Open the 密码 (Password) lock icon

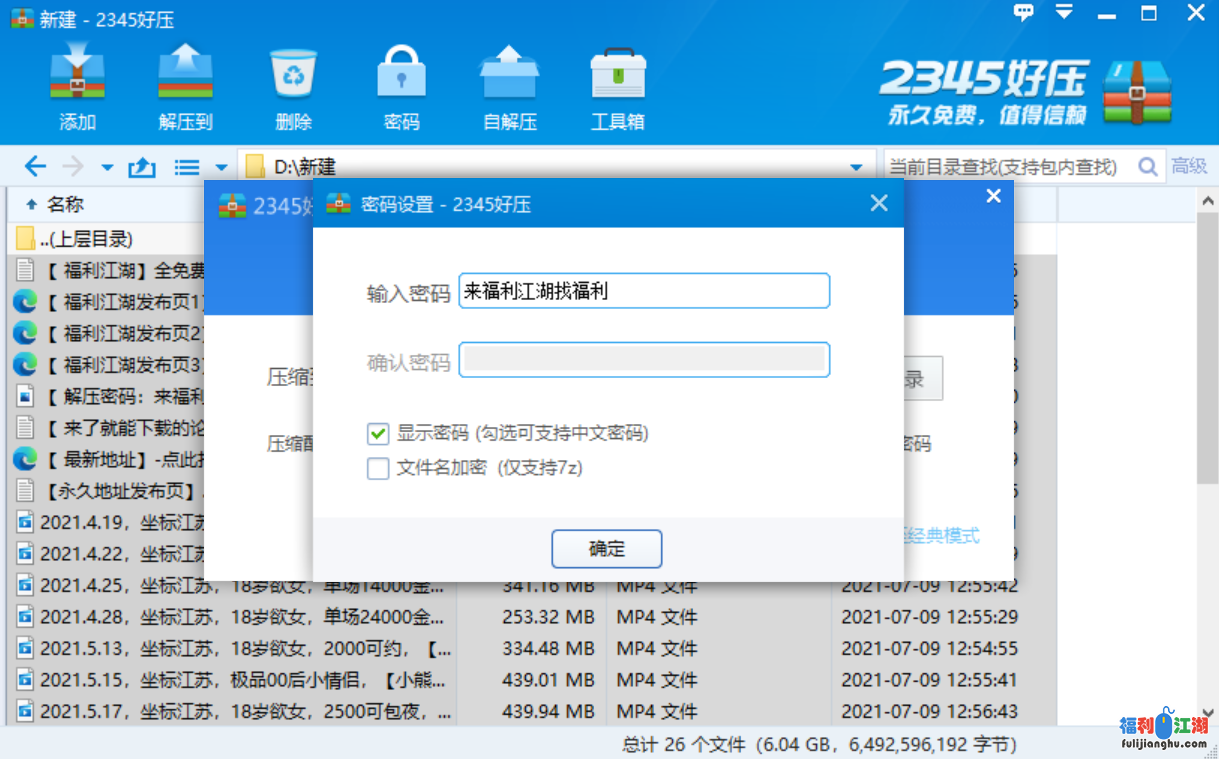(401, 76)
